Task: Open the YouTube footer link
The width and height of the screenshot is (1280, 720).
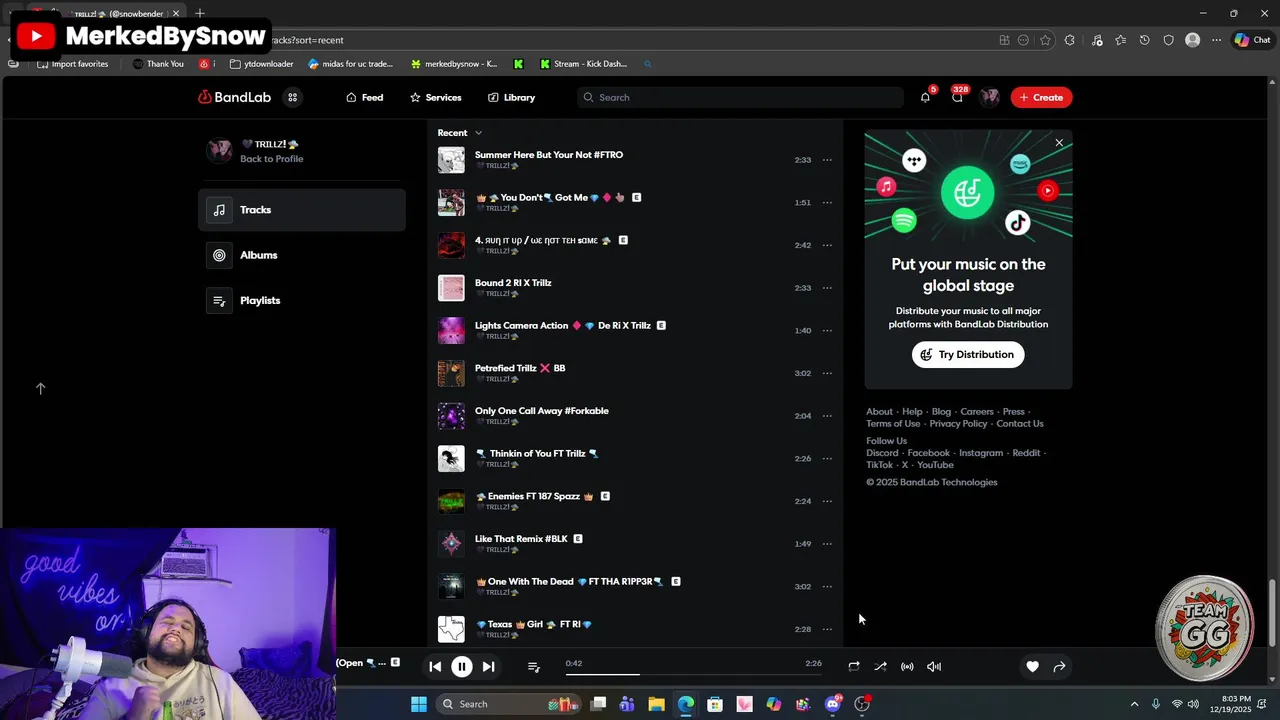Action: 935,465
